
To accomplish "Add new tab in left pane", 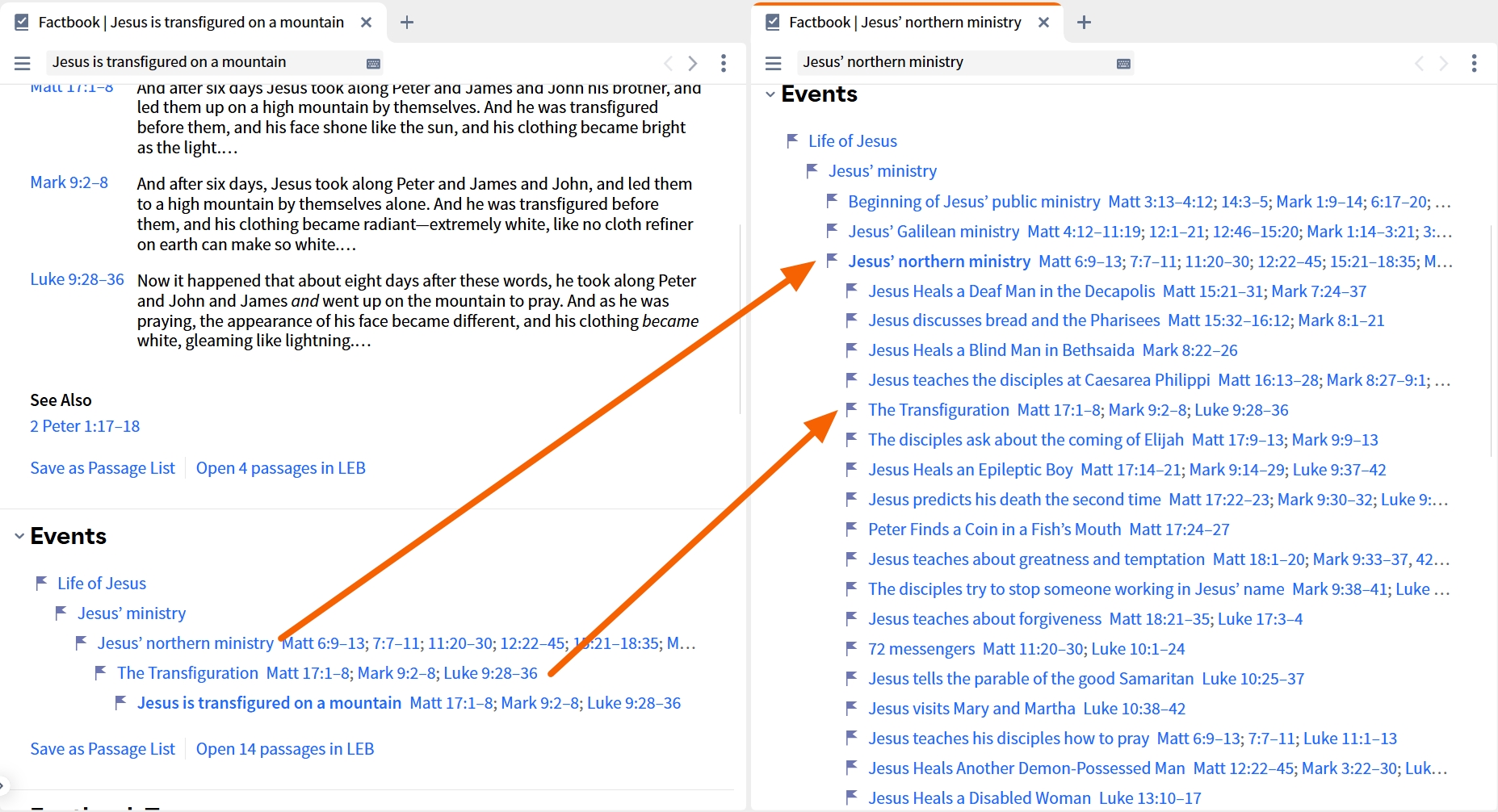I will [407, 23].
